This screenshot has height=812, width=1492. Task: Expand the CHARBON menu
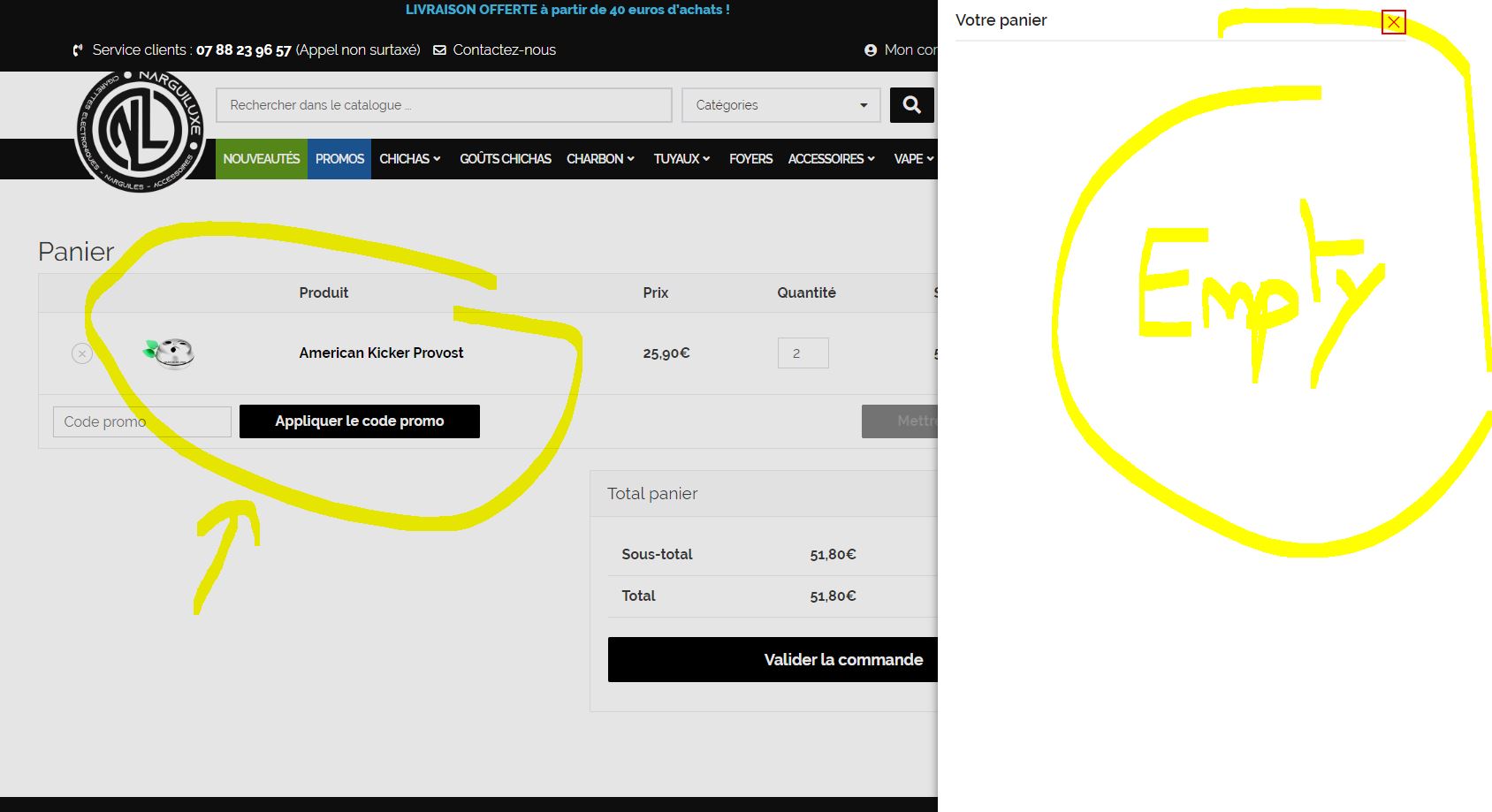click(600, 159)
